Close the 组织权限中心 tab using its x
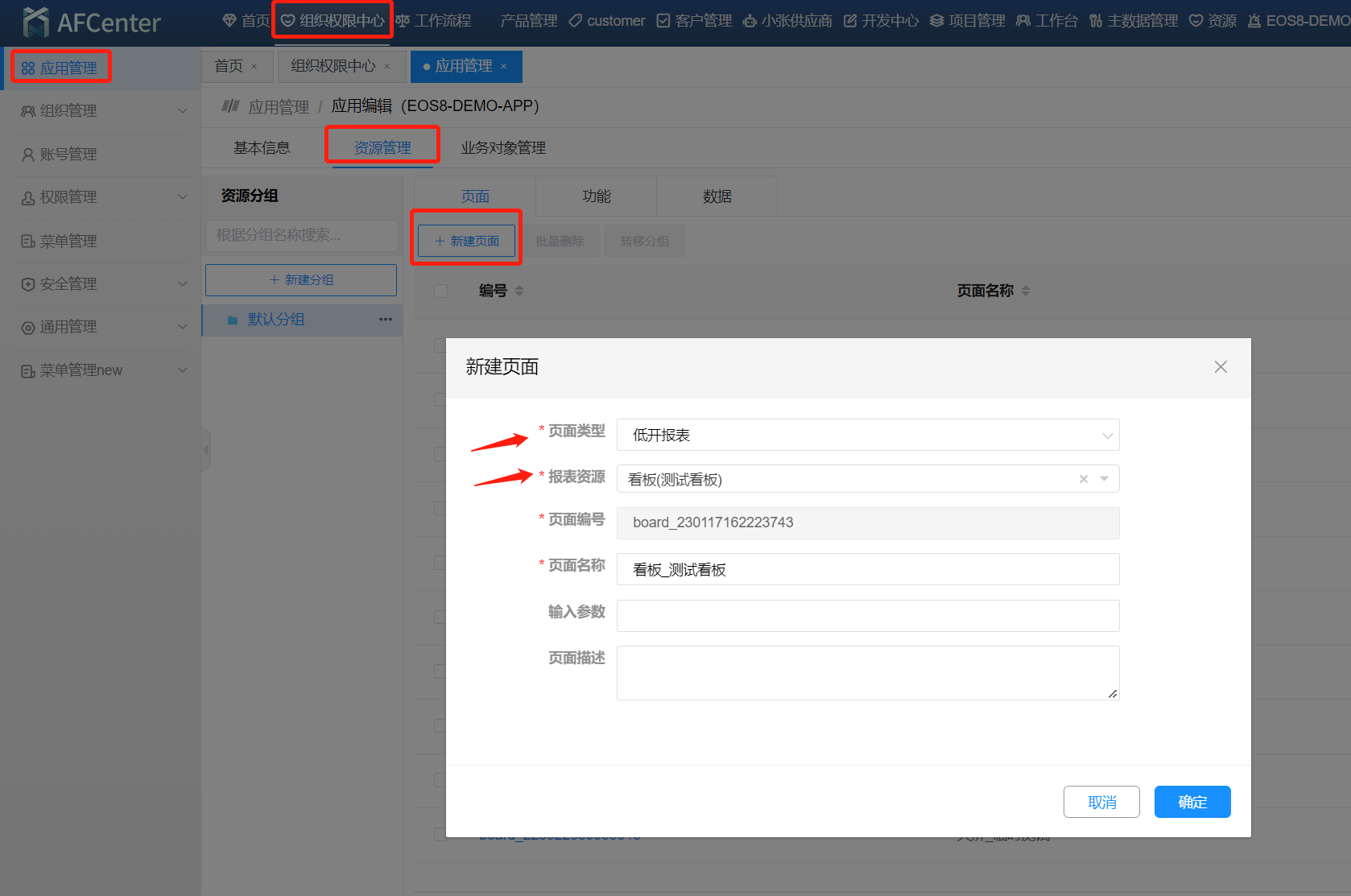Viewport: 1351px width, 896px height. click(x=387, y=67)
